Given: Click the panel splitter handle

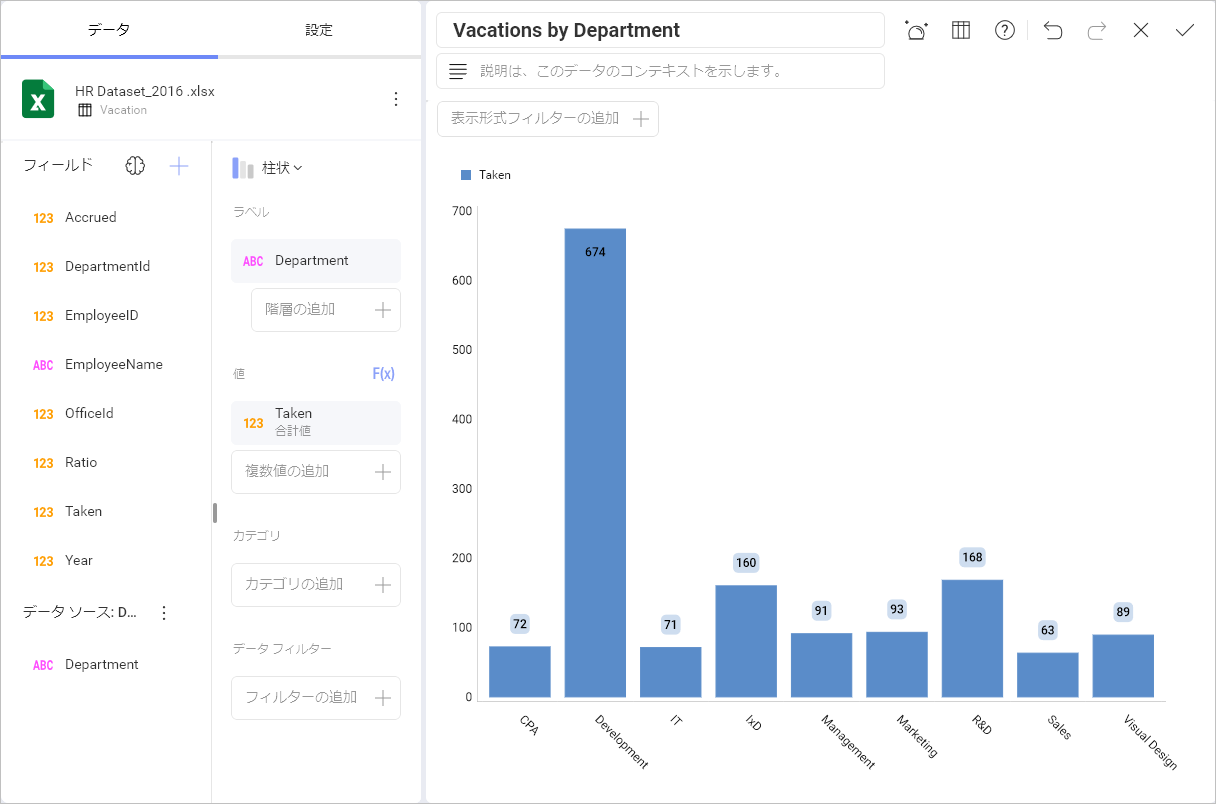Looking at the screenshot, I should [x=215, y=512].
